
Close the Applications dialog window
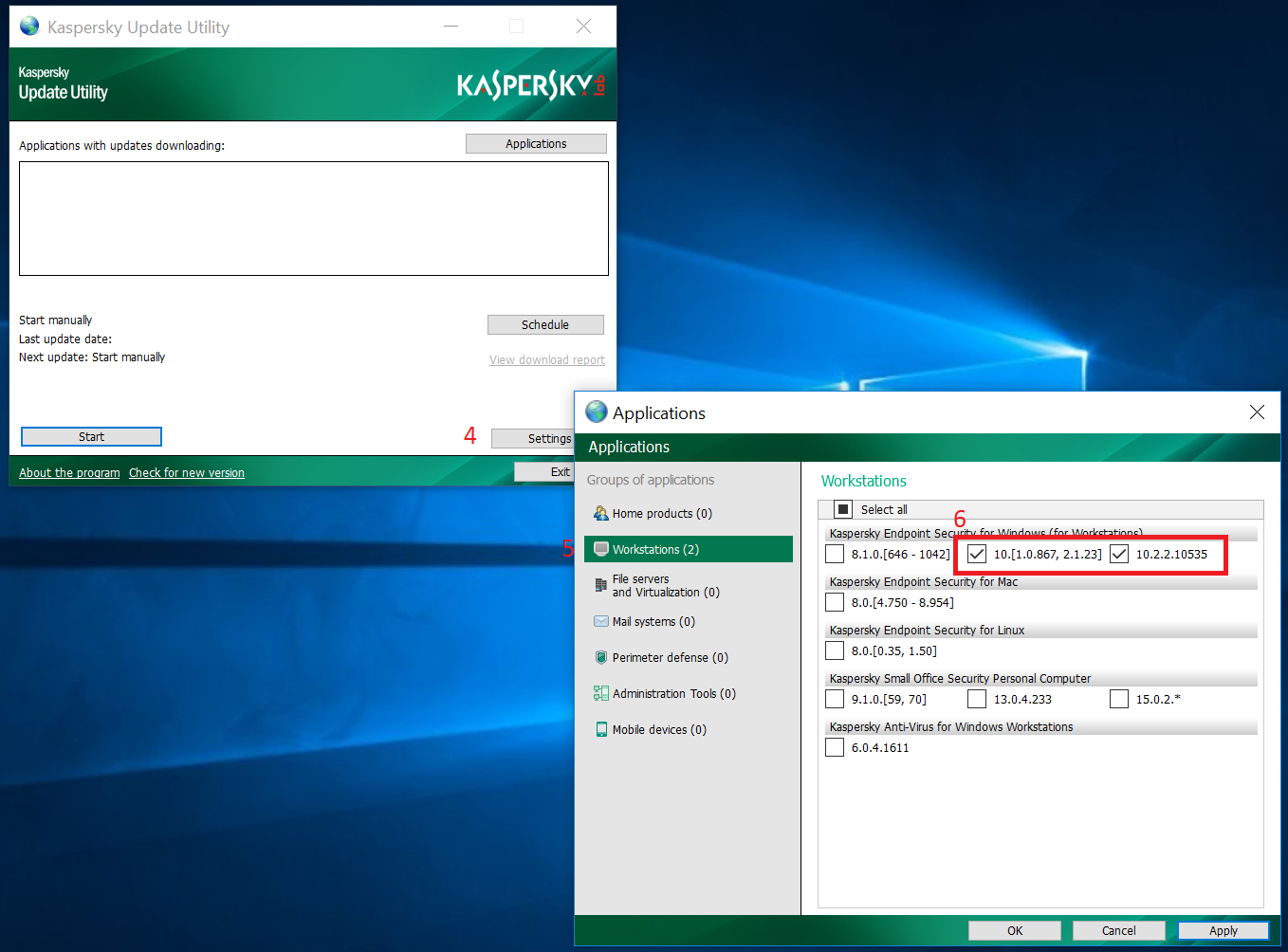pyautogui.click(x=1257, y=412)
